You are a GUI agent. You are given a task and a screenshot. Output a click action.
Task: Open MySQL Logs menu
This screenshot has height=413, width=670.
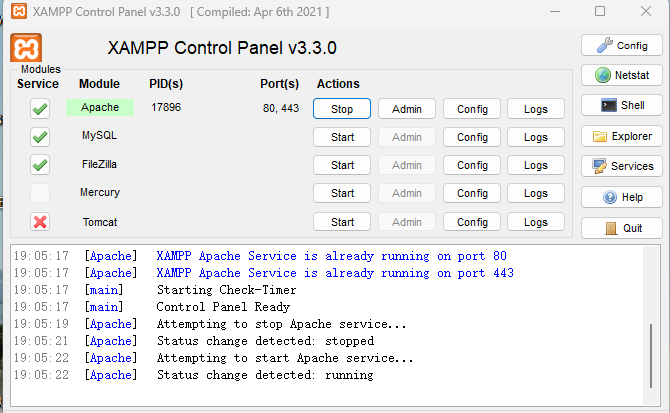(x=536, y=137)
